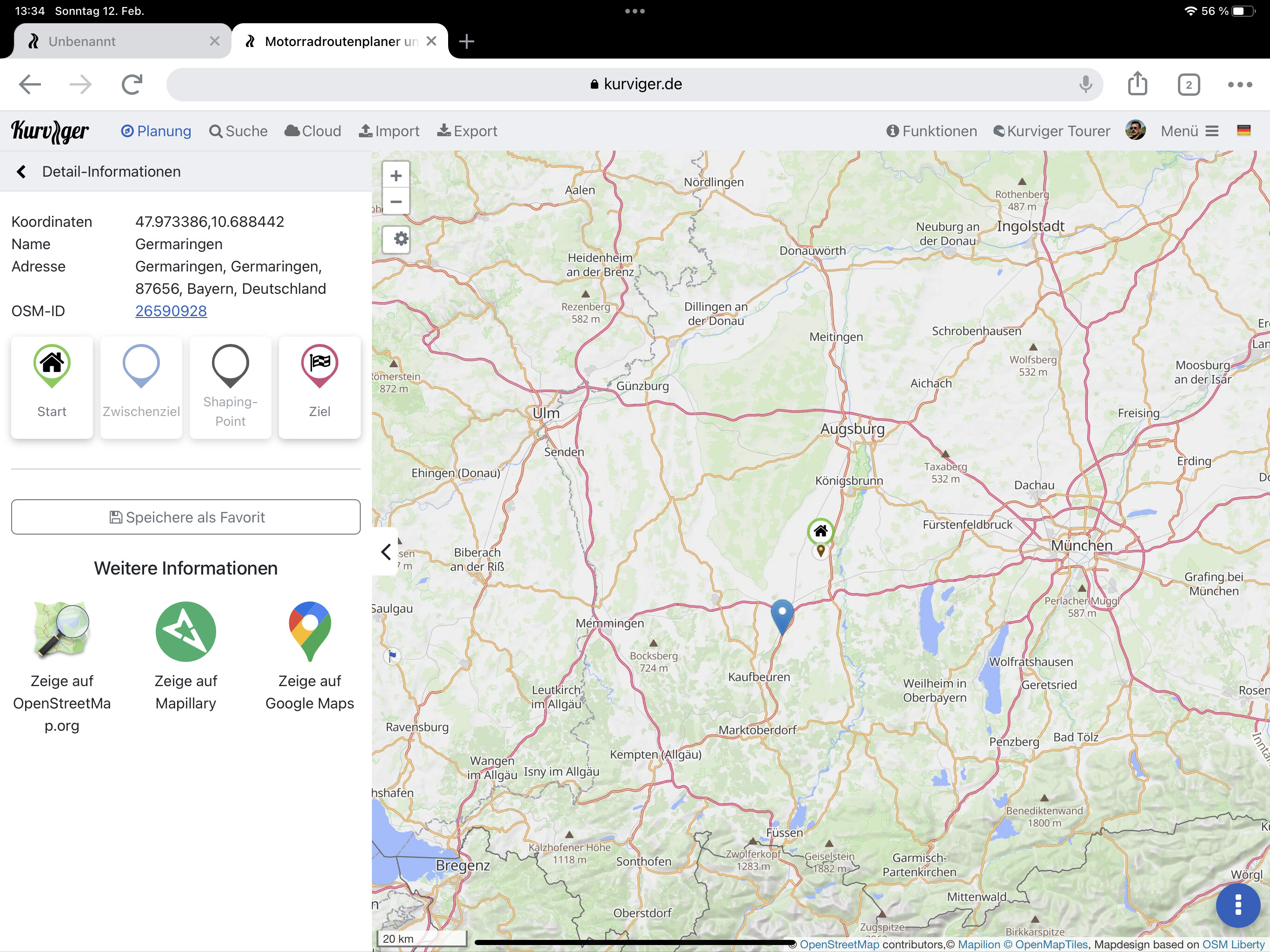Screen dimensions: 1270x952
Task: Open map settings gear
Action: pyautogui.click(x=396, y=239)
